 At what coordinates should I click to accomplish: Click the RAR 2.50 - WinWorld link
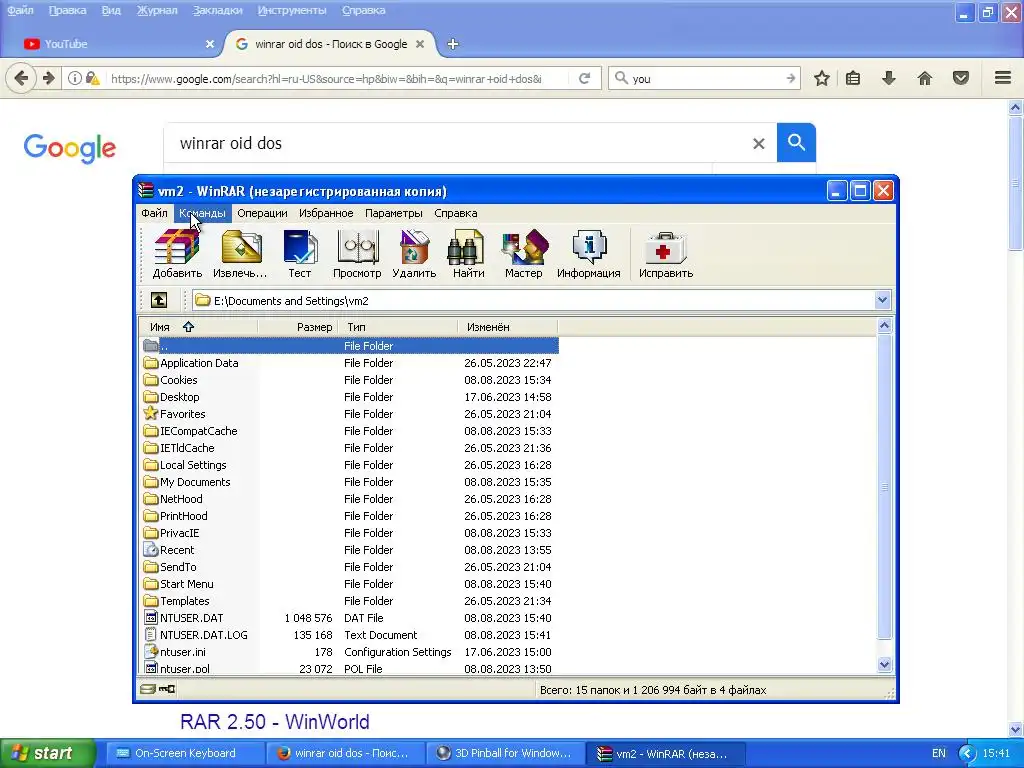[274, 722]
